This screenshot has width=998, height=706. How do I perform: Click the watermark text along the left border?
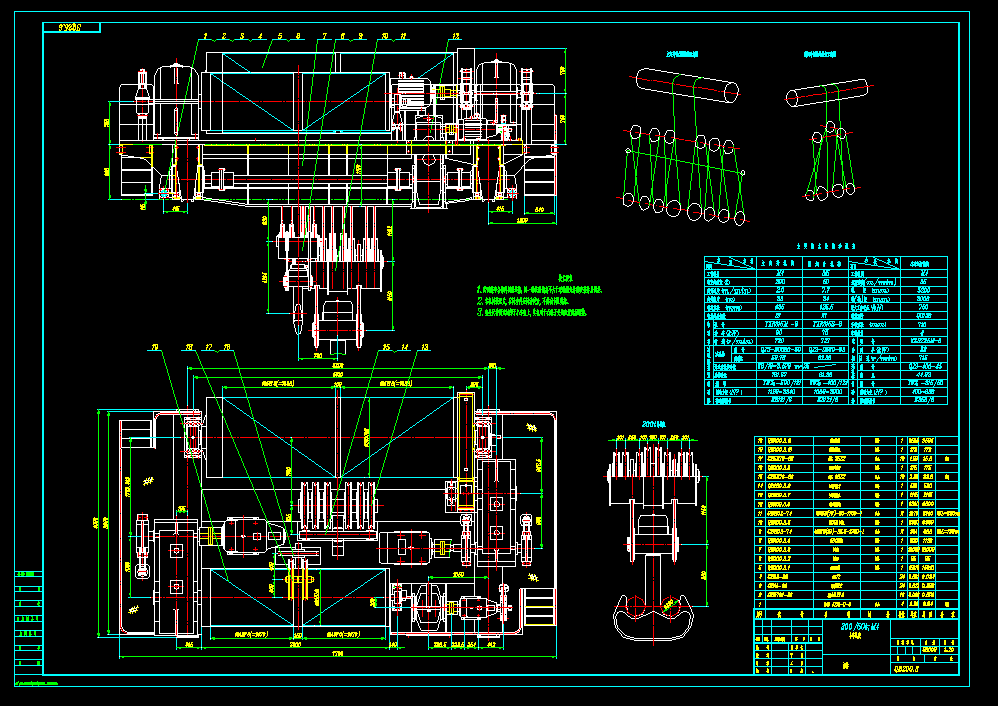[37, 685]
